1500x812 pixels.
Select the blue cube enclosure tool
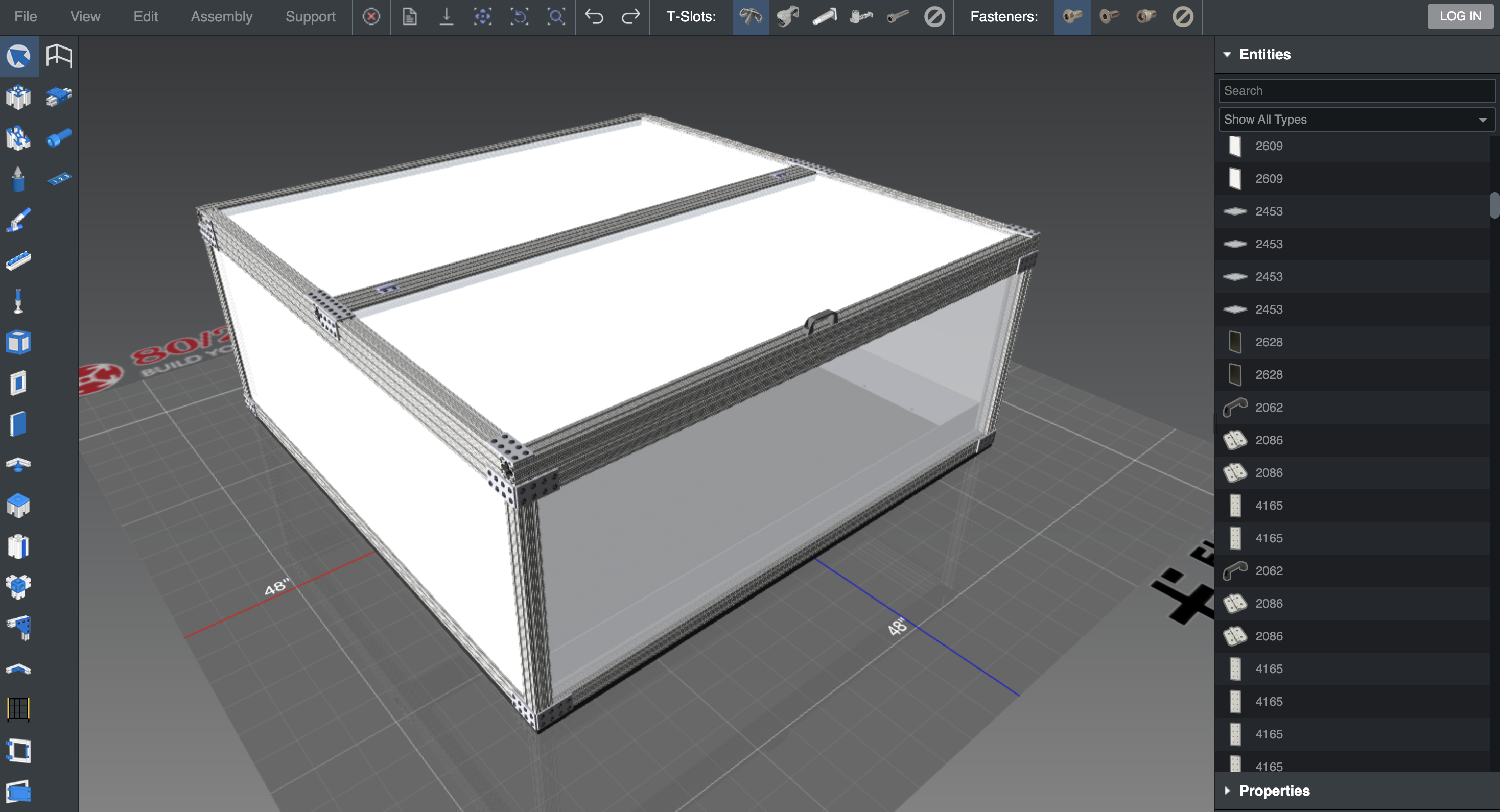point(18,342)
